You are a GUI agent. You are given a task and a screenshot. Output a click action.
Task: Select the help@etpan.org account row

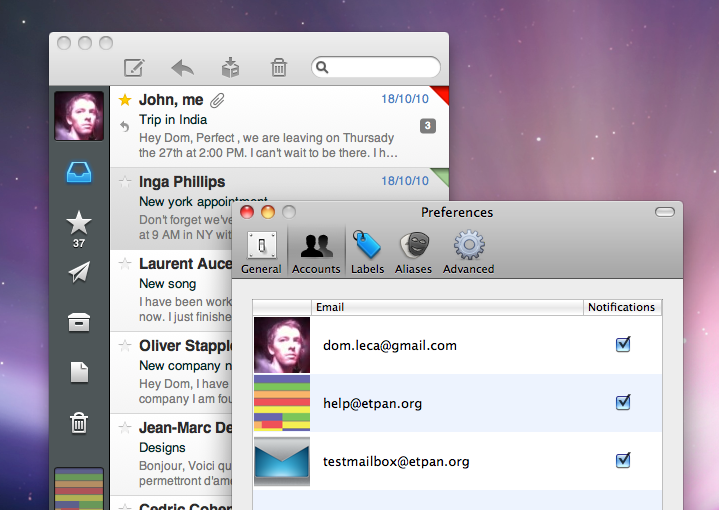(x=457, y=403)
